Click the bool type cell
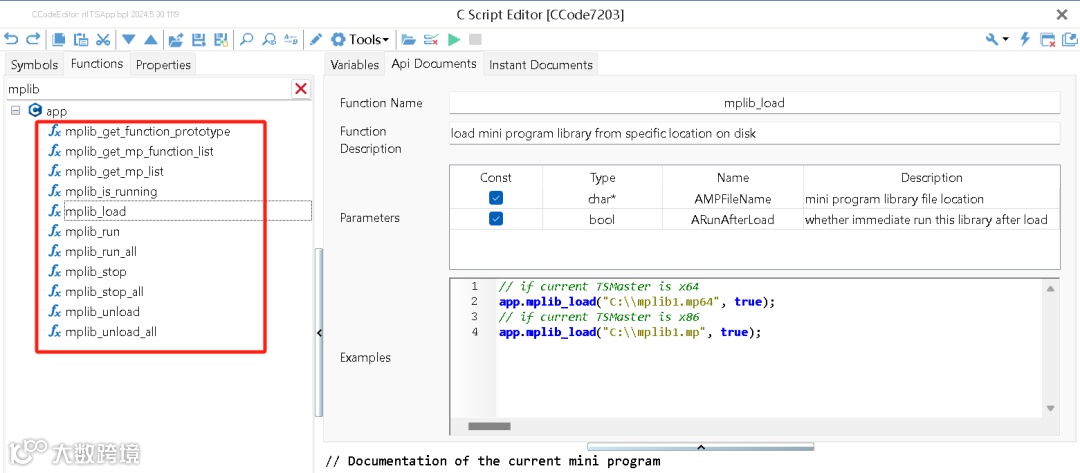Image resolution: width=1080 pixels, height=473 pixels. pyautogui.click(x=603, y=220)
